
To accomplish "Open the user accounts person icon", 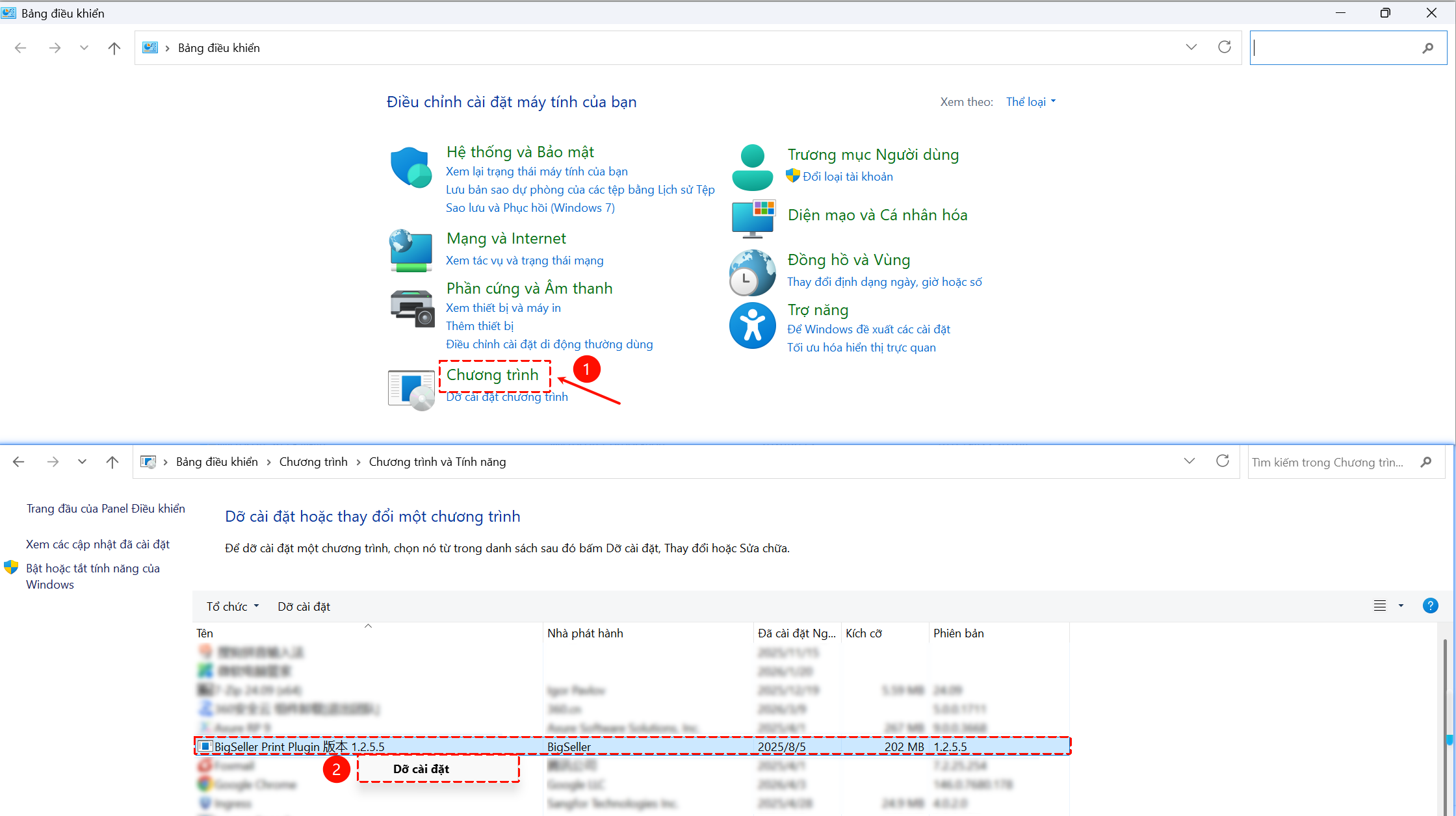I will (x=752, y=168).
